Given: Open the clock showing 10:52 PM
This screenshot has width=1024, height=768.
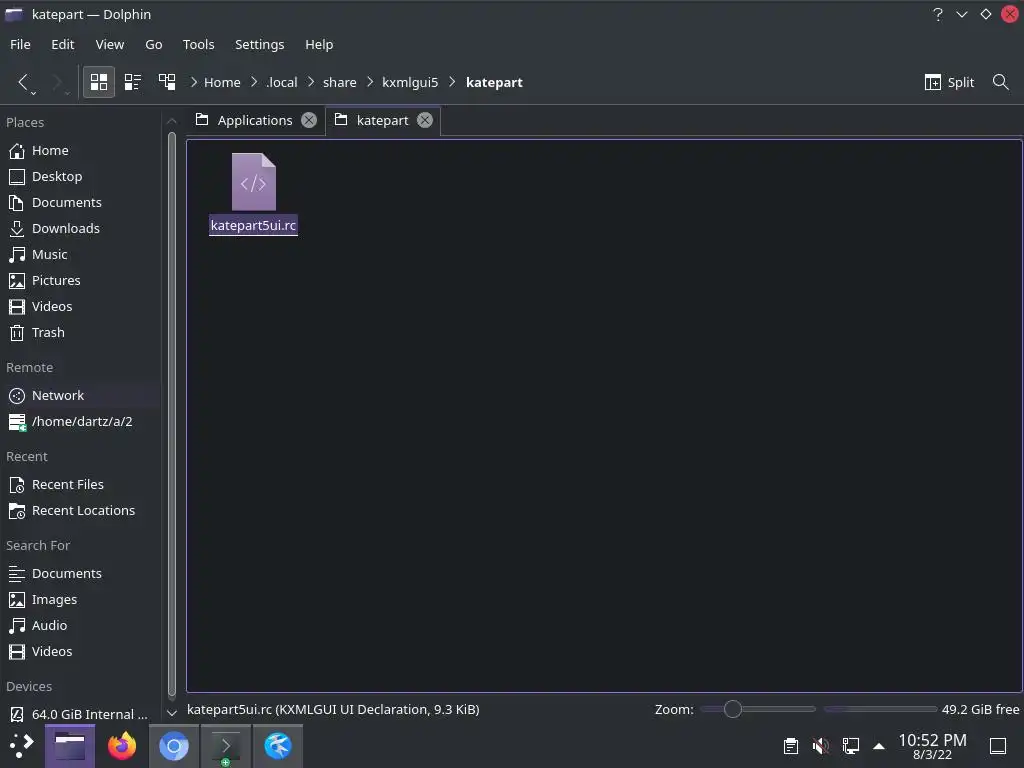Looking at the screenshot, I should click(933, 746).
